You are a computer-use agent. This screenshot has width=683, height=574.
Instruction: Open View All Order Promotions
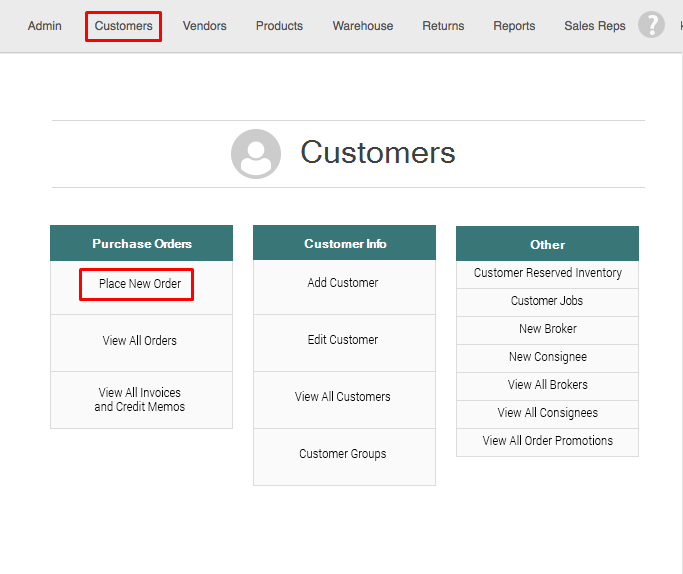pyautogui.click(x=547, y=441)
